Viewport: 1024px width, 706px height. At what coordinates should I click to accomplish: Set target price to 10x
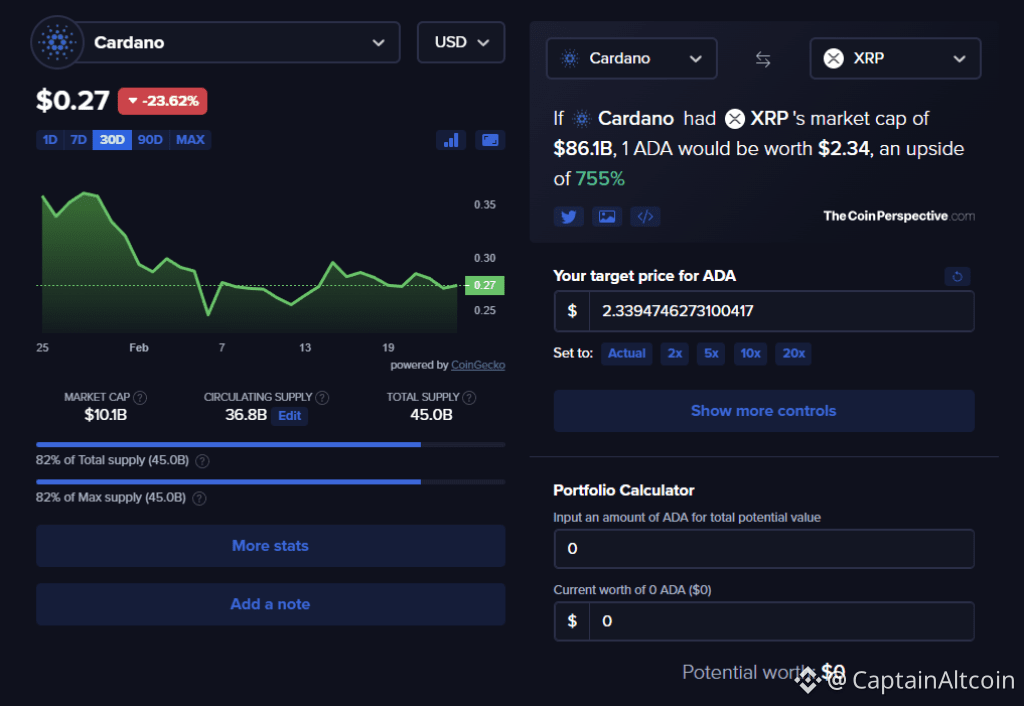coord(750,353)
